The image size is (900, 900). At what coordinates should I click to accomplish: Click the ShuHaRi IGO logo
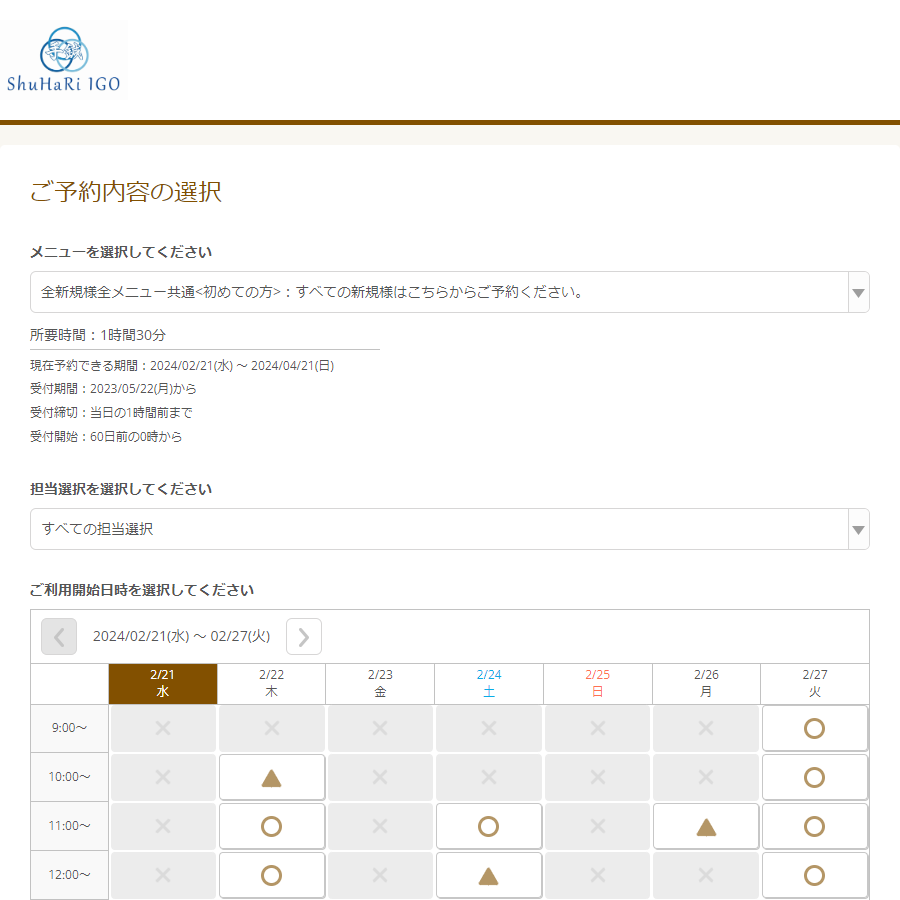click(x=64, y=60)
